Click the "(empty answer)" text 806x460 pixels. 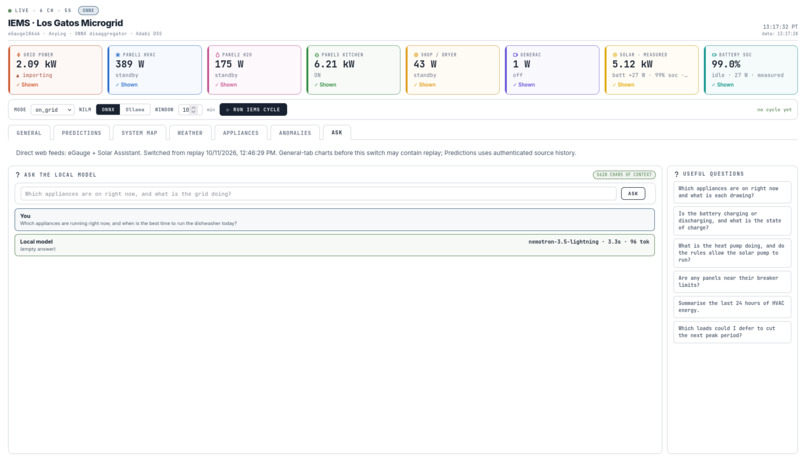click(38, 249)
